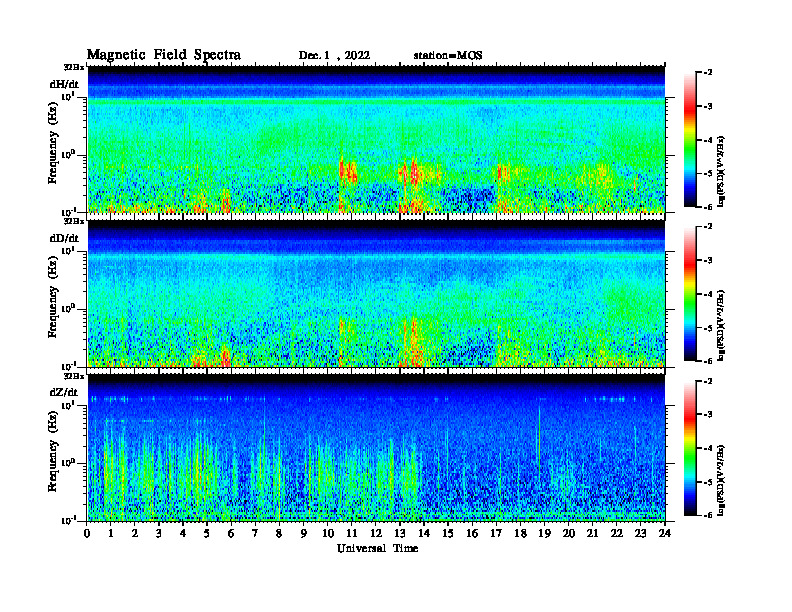
Task: Click hour tick label "9" on time axis
Action: pos(304,534)
